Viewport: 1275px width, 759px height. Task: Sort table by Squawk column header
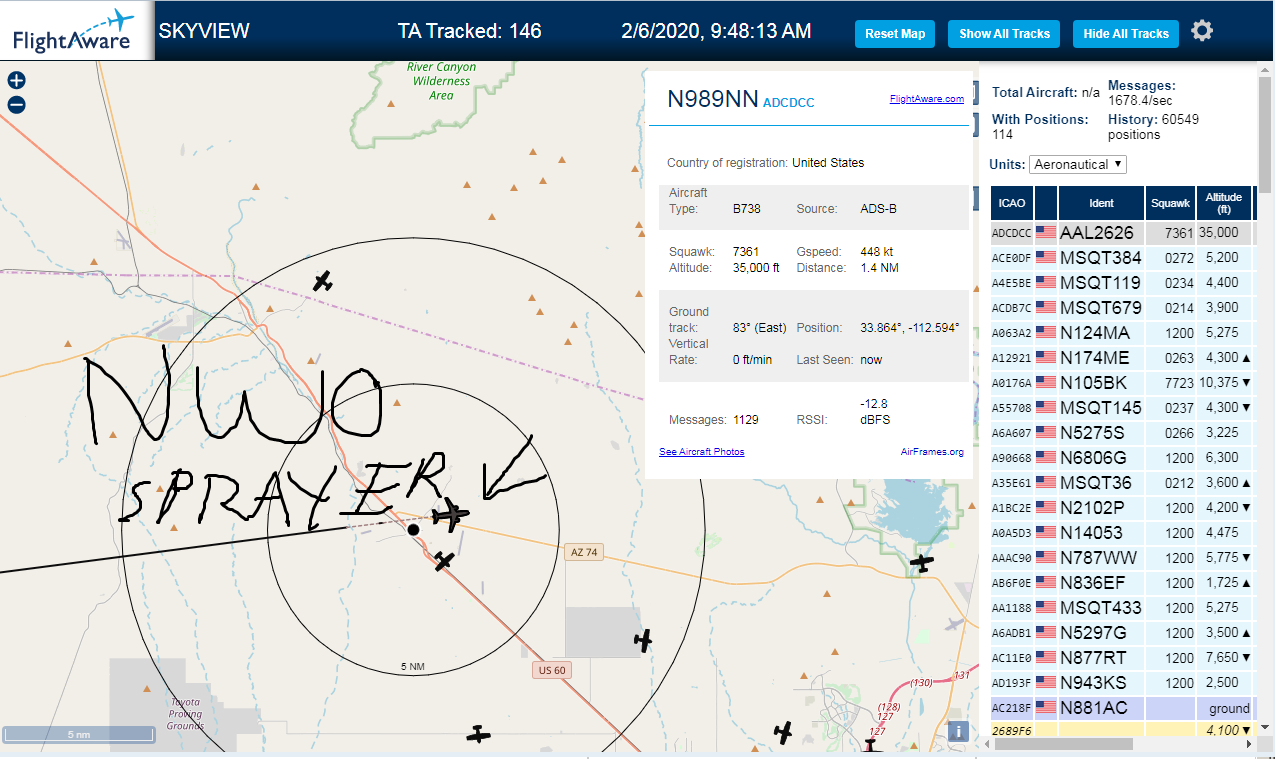pos(1171,203)
